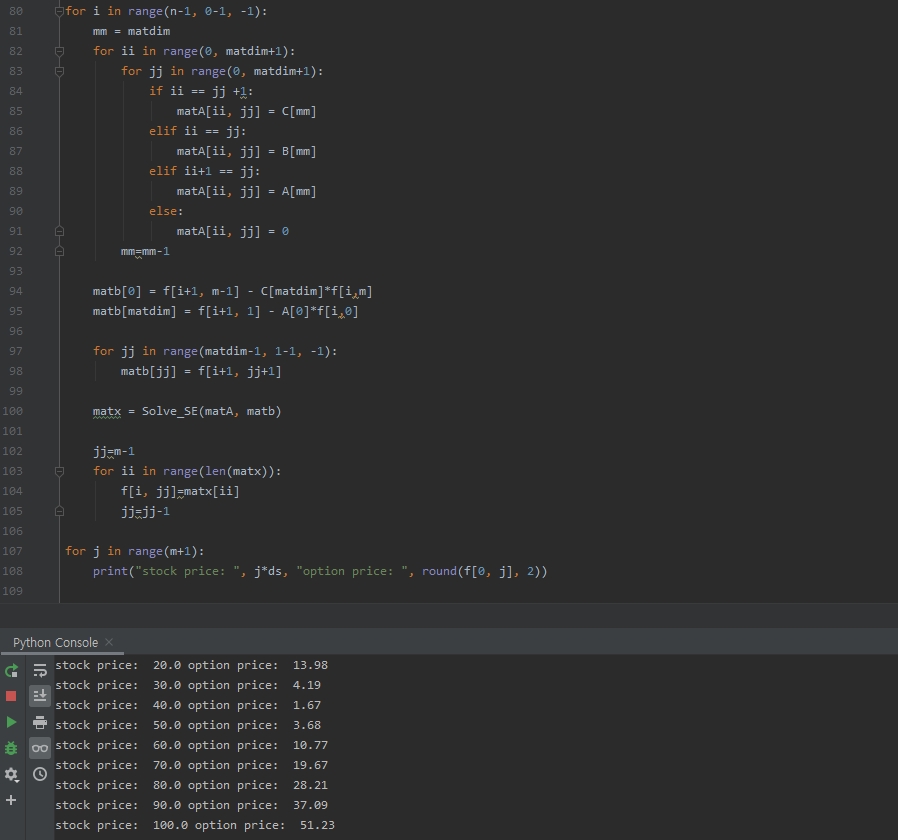Print console output using printer icon
898x840 pixels.
(40, 722)
